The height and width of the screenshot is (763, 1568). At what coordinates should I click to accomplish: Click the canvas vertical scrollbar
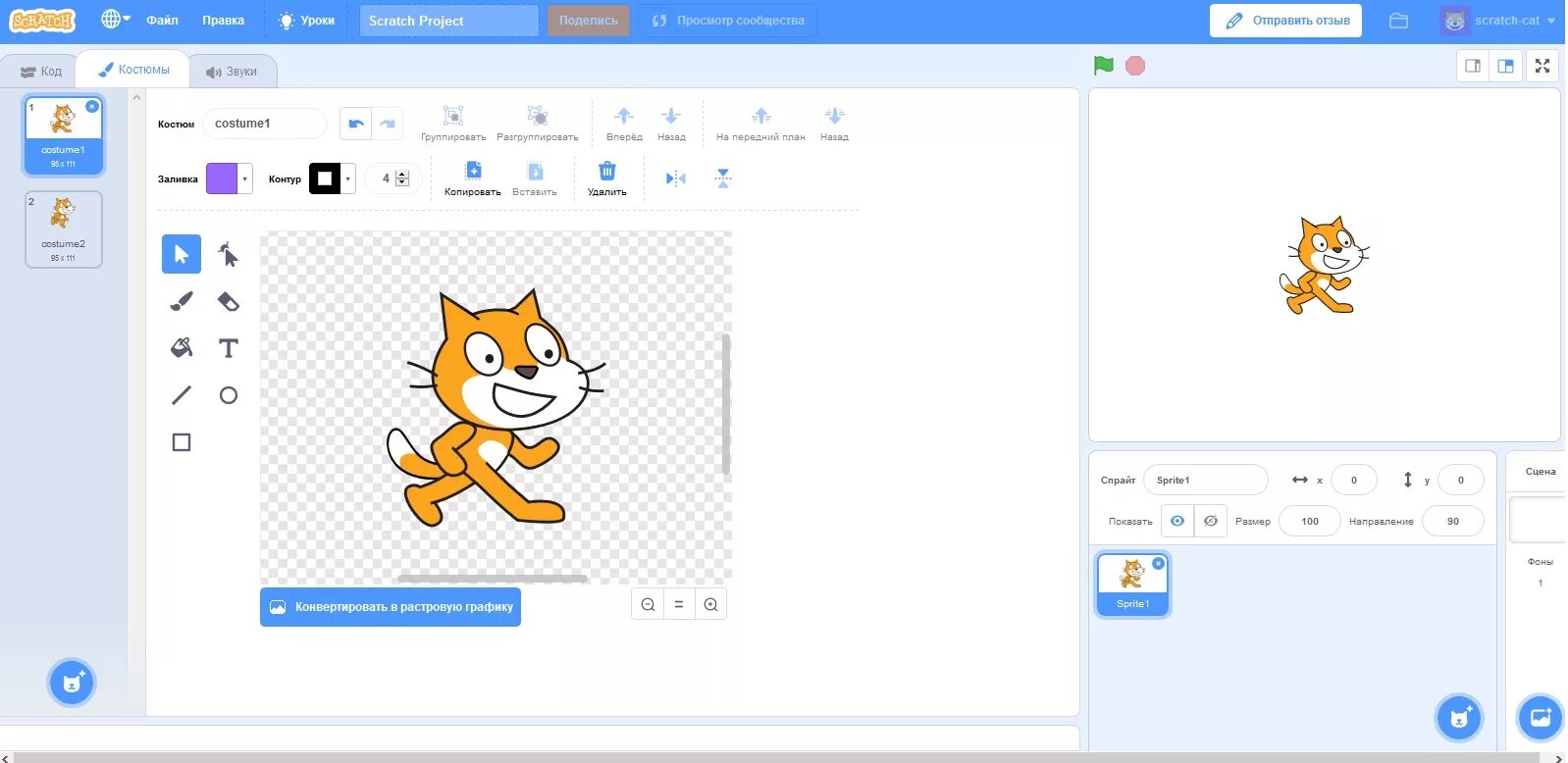click(x=726, y=403)
